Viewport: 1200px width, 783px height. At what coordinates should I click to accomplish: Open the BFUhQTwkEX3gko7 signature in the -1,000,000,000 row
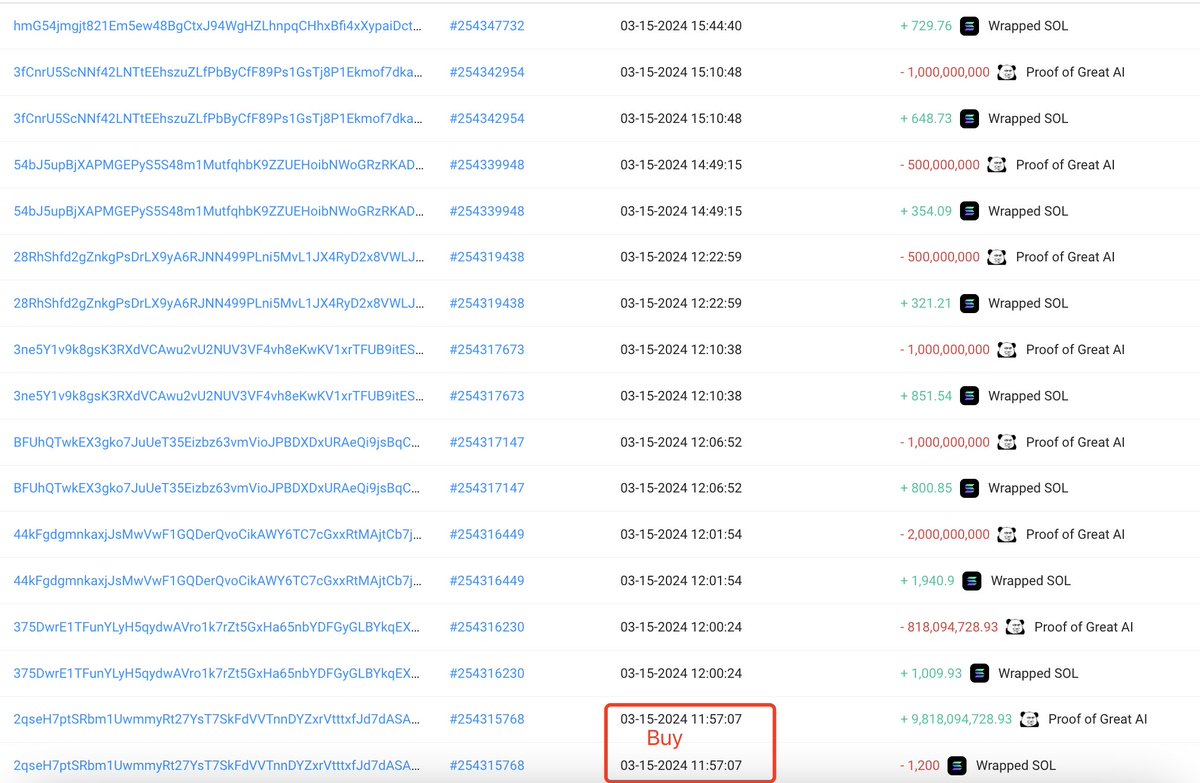point(217,442)
